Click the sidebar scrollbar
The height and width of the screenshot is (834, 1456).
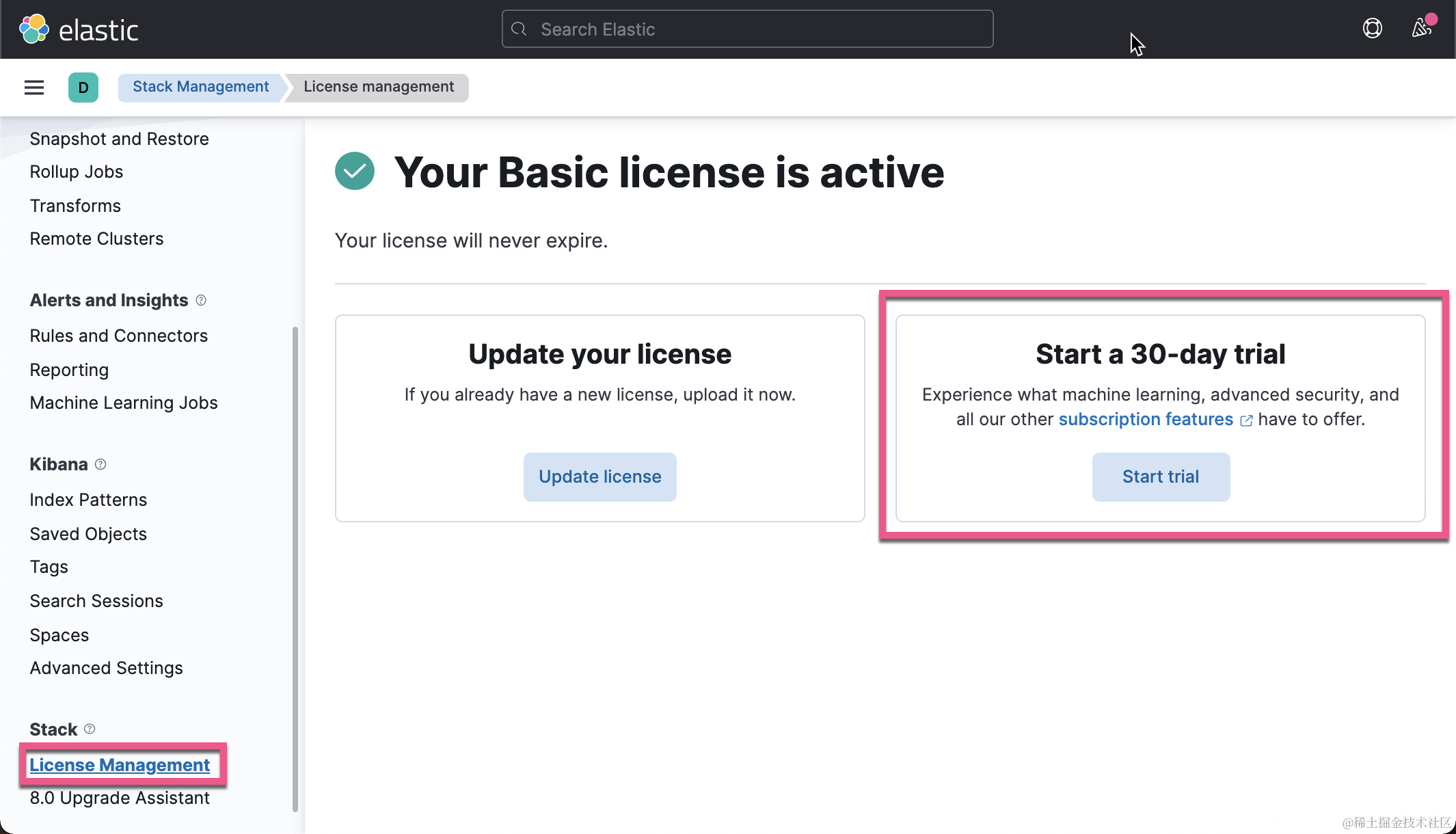tap(295, 561)
